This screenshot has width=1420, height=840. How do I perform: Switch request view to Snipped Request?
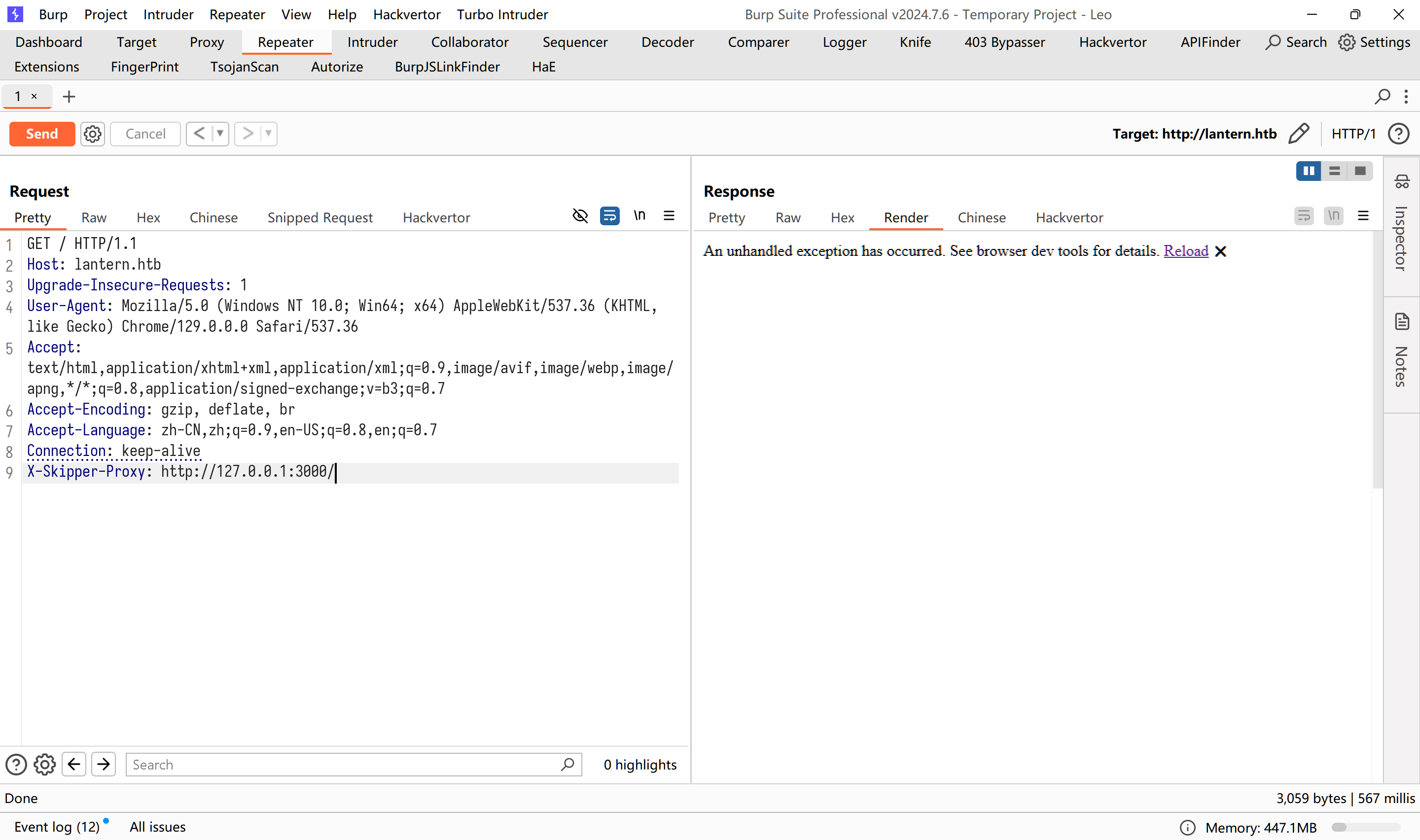coord(320,218)
